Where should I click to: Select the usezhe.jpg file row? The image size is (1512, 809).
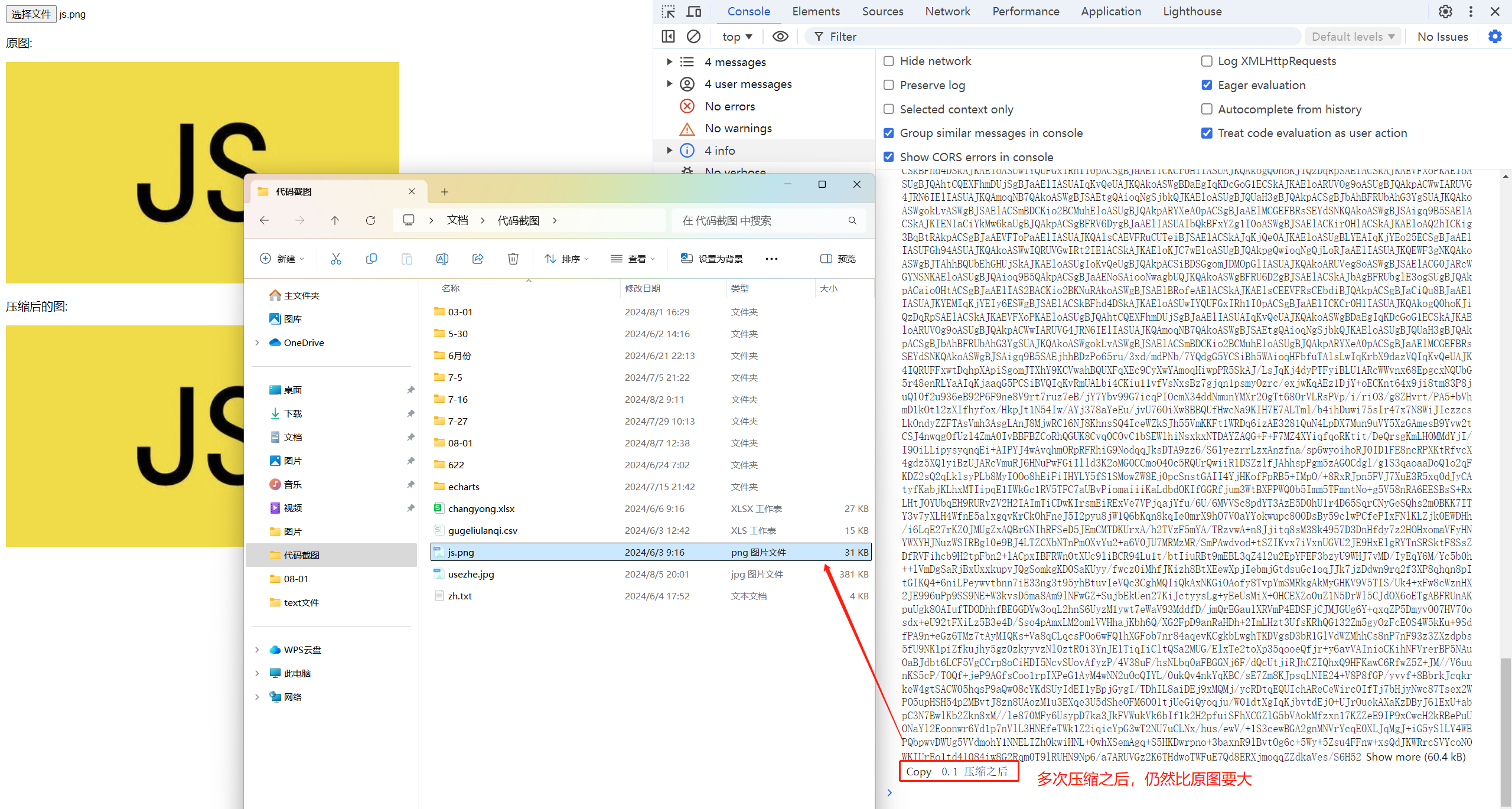651,574
